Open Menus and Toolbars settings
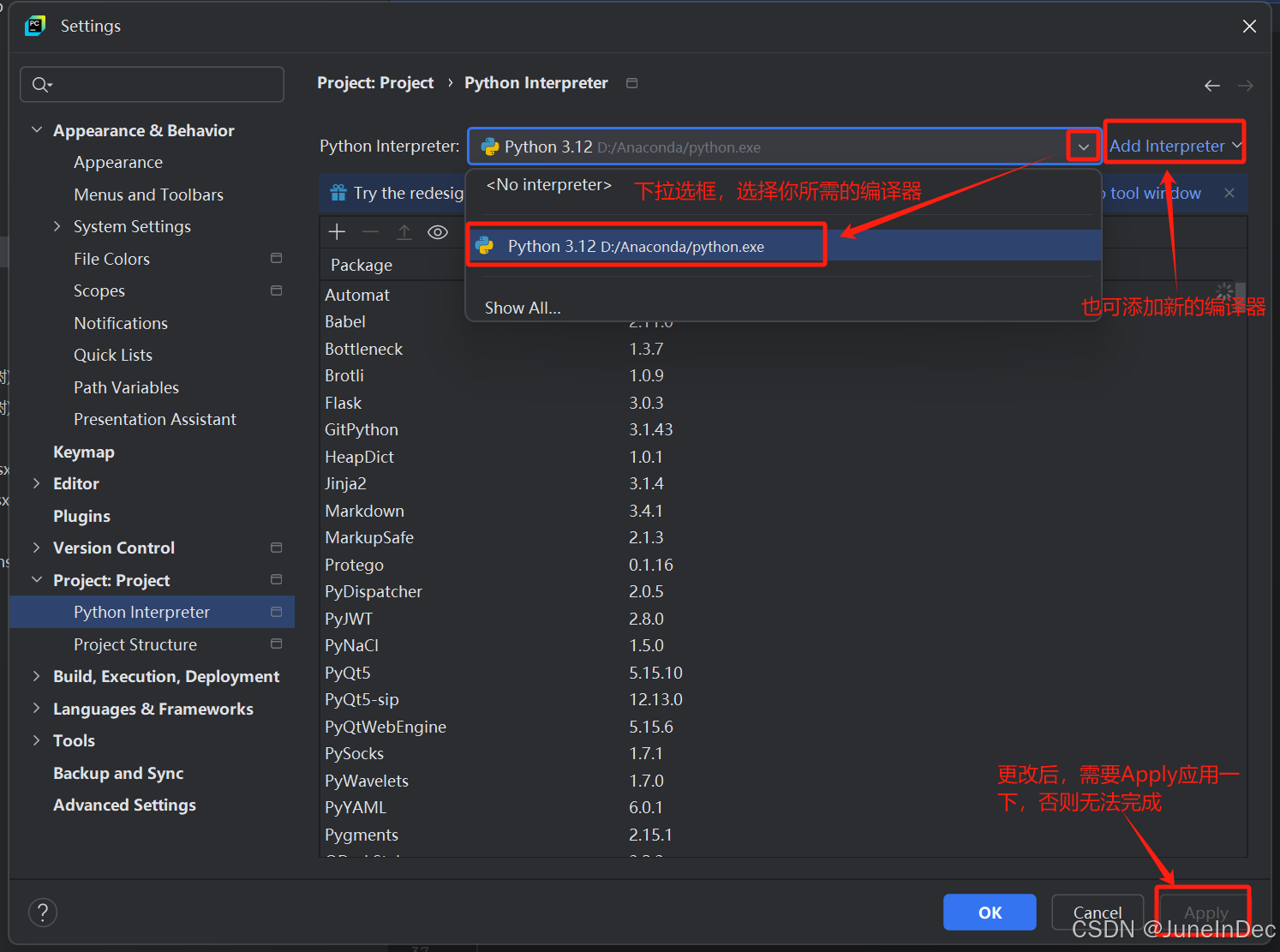Viewport: 1280px width, 952px height. 148,195
